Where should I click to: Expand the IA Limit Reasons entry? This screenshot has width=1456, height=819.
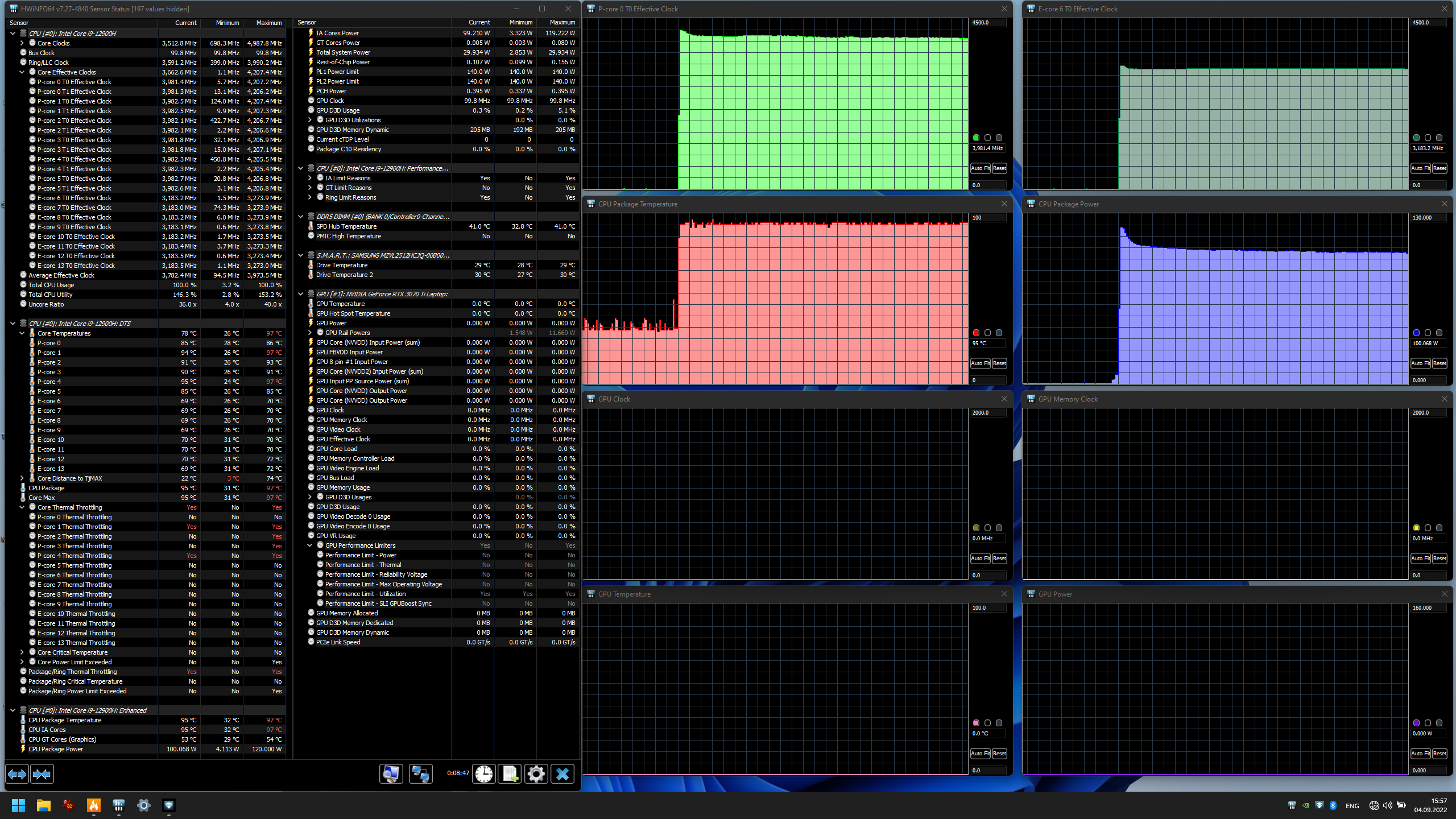[310, 178]
